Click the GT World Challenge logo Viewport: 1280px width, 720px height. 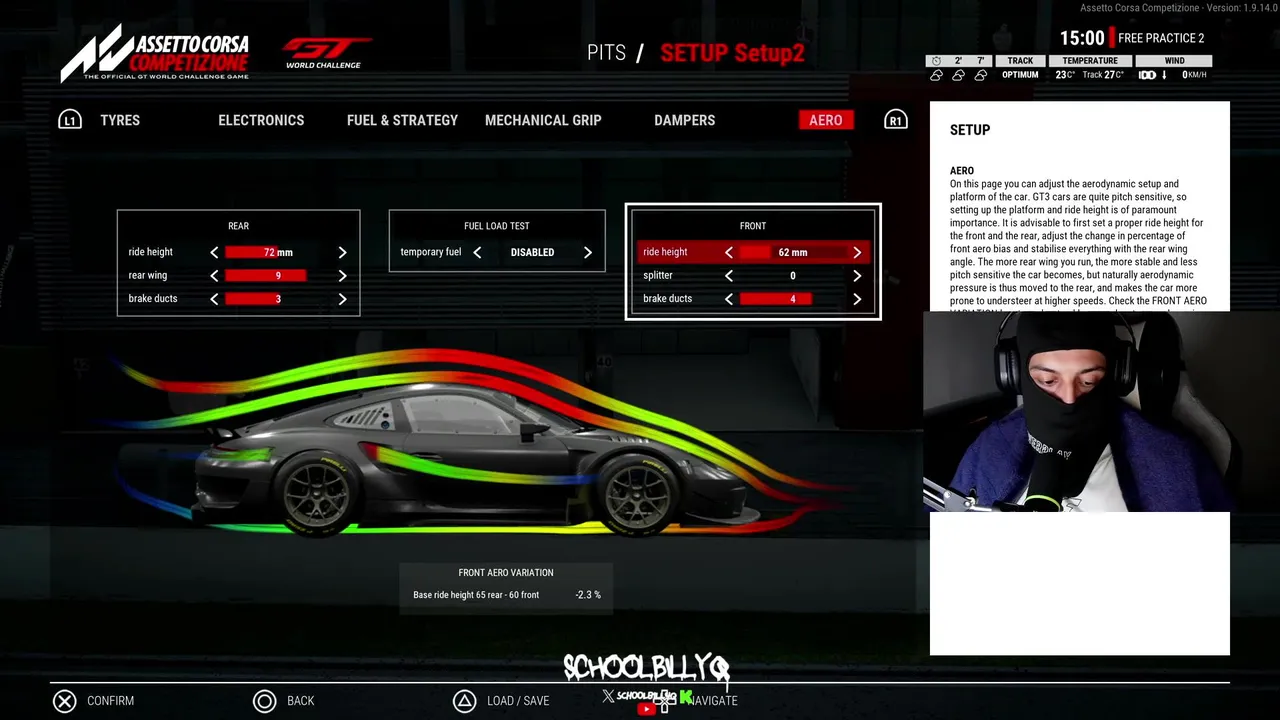point(326,53)
